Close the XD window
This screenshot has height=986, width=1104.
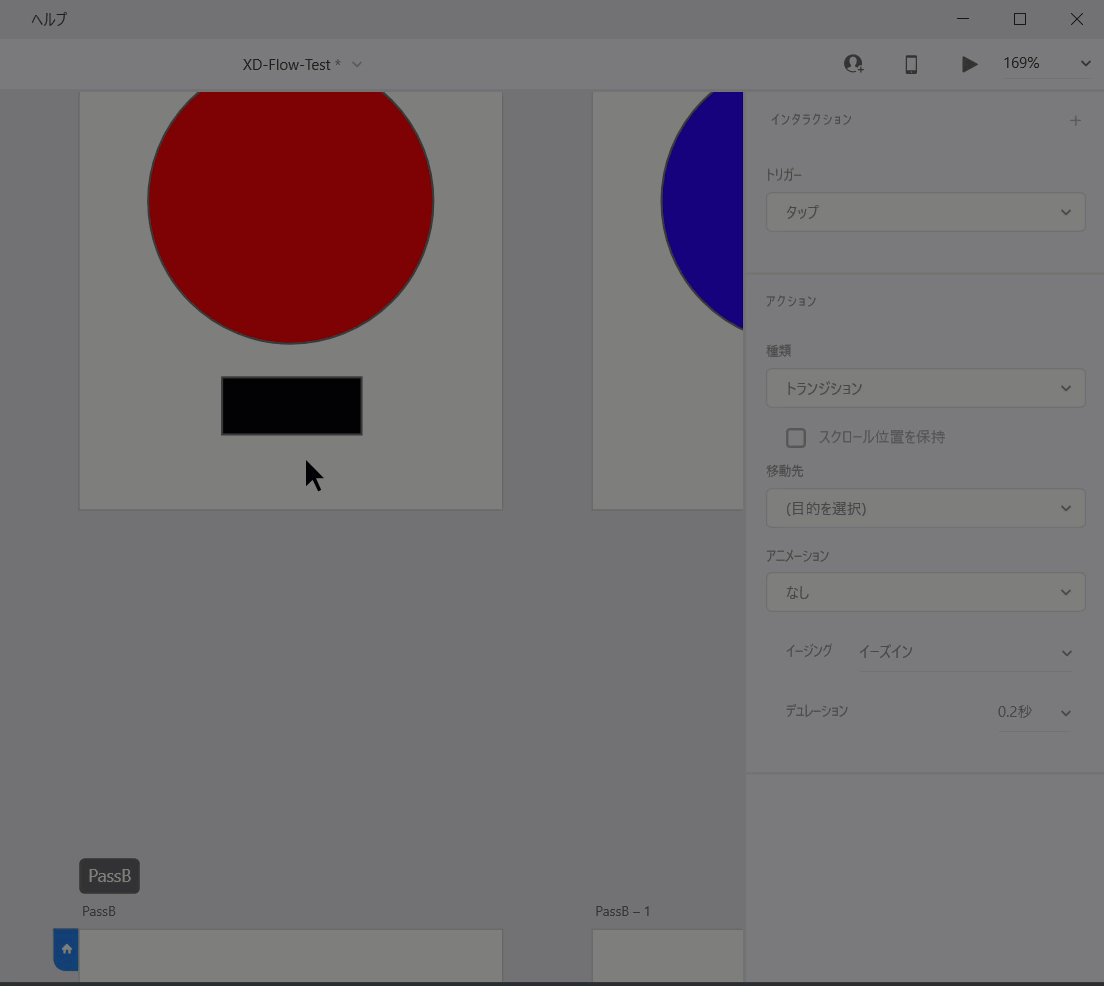(x=1077, y=19)
